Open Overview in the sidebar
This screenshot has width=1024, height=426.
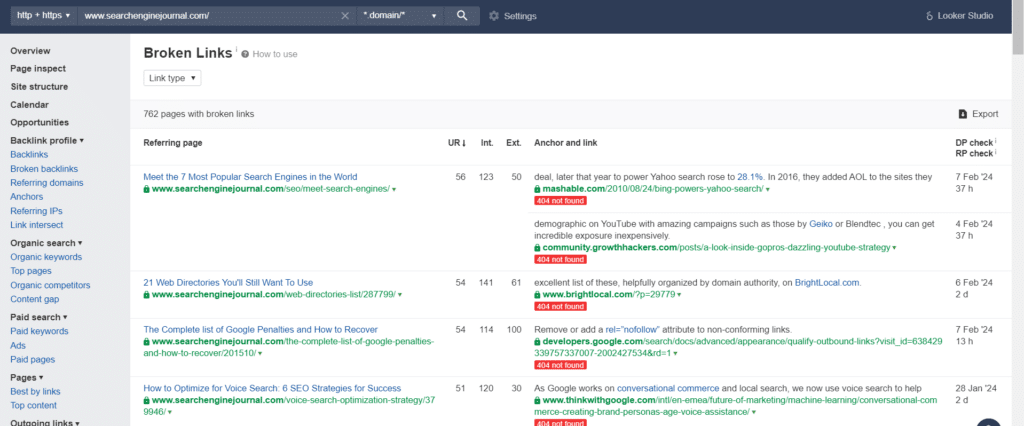pos(30,51)
